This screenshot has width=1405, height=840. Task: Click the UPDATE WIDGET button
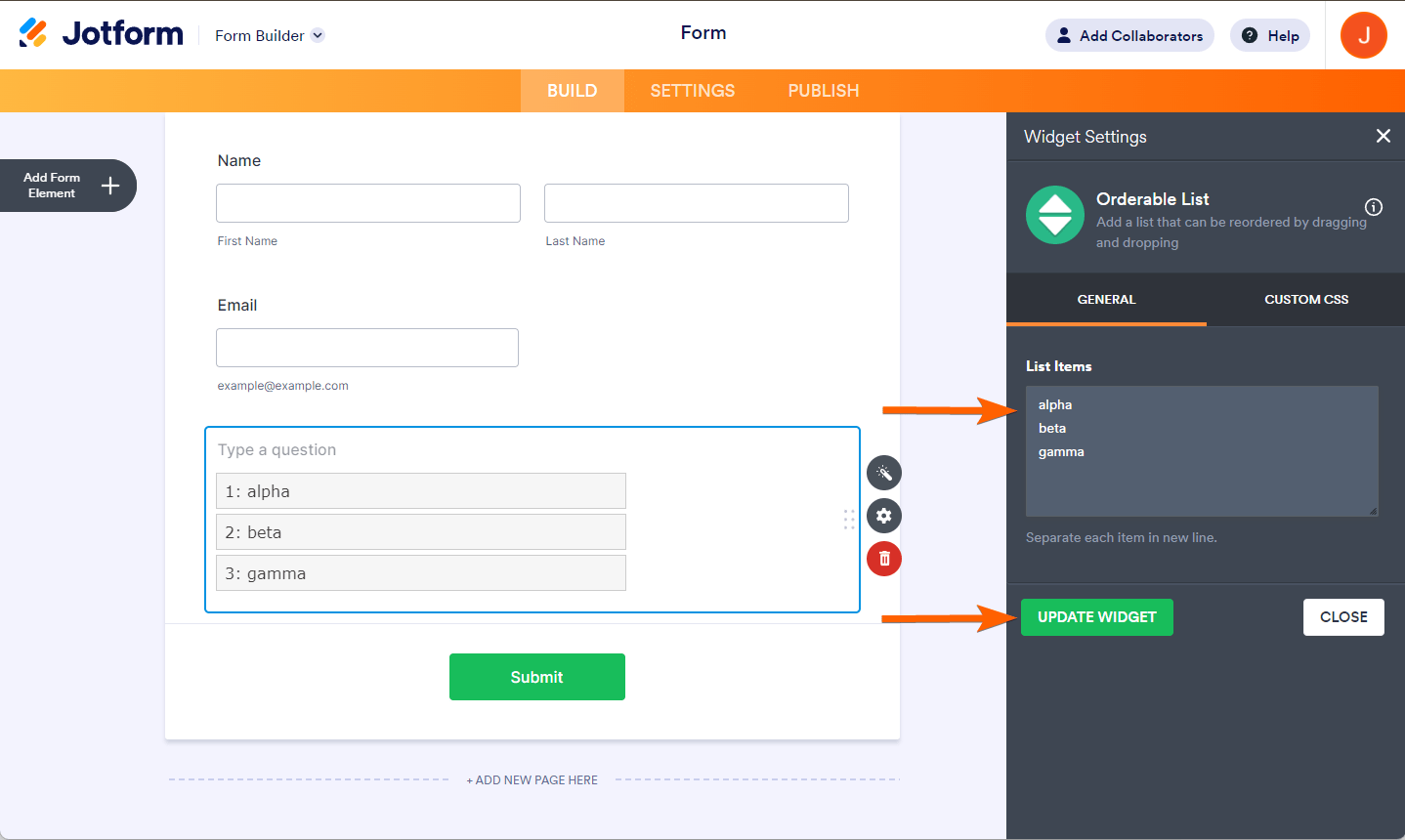tap(1096, 616)
